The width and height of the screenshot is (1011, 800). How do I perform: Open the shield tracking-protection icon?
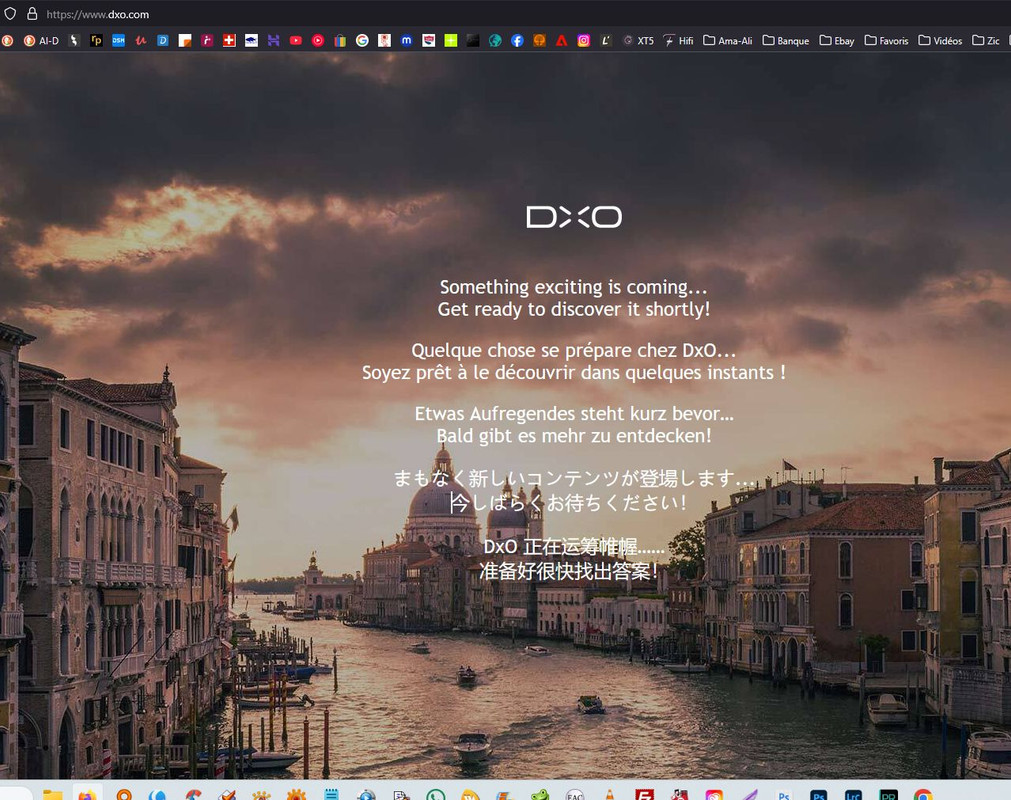coord(10,14)
